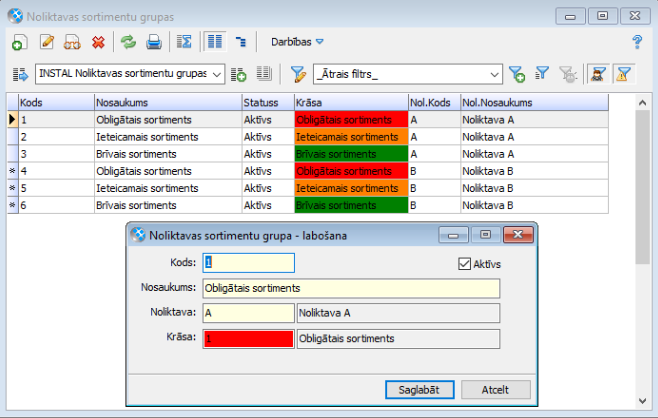The height and width of the screenshot is (418, 658).
Task: Click the table scrollbar up arrow
Action: (642, 102)
